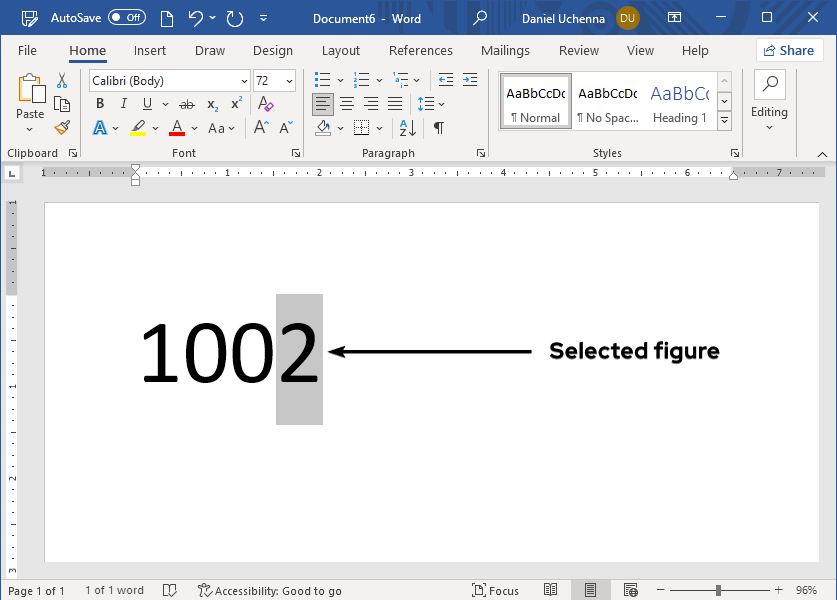This screenshot has width=837, height=600.
Task: Click the Subscript icon
Action: [212, 104]
